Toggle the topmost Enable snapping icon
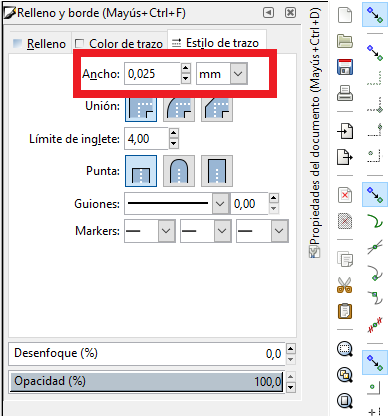This screenshot has width=390, height=416. pyautogui.click(x=375, y=15)
